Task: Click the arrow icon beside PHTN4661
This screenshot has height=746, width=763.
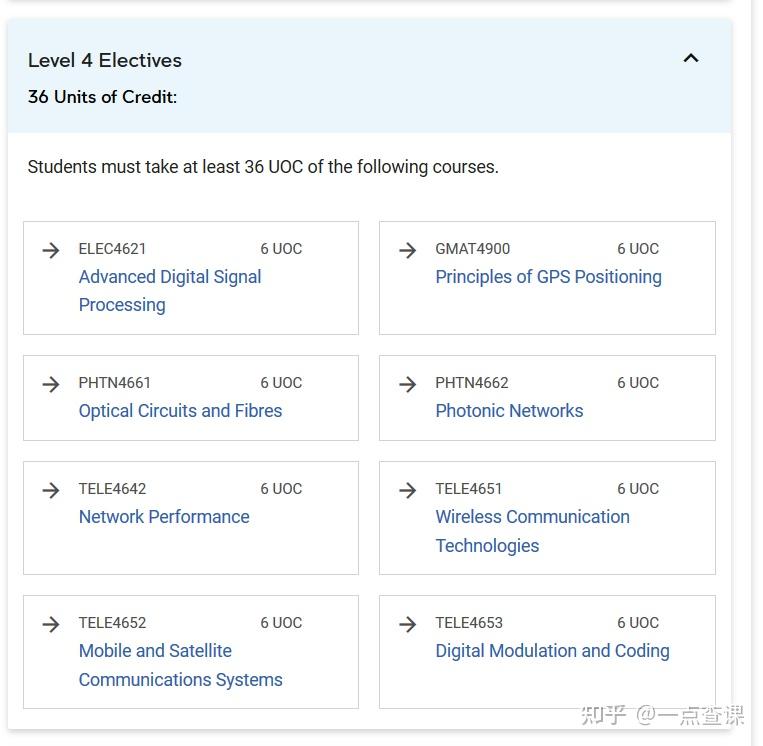Action: click(51, 384)
